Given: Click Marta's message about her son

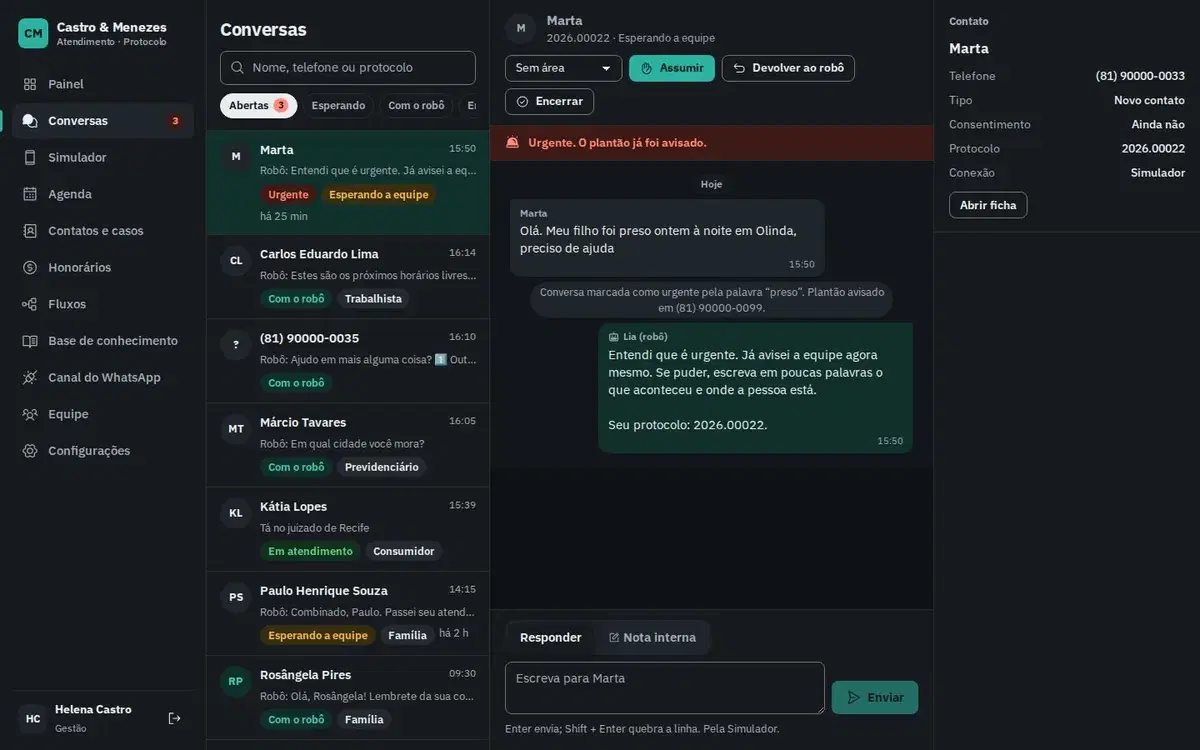Looking at the screenshot, I should click(x=667, y=238).
